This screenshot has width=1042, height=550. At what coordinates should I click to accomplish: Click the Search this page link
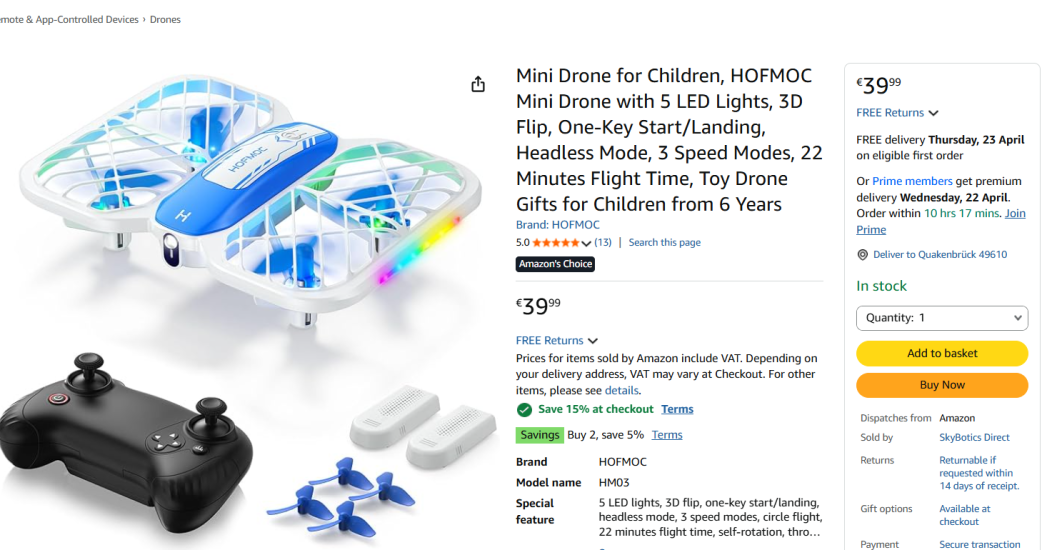(x=664, y=243)
